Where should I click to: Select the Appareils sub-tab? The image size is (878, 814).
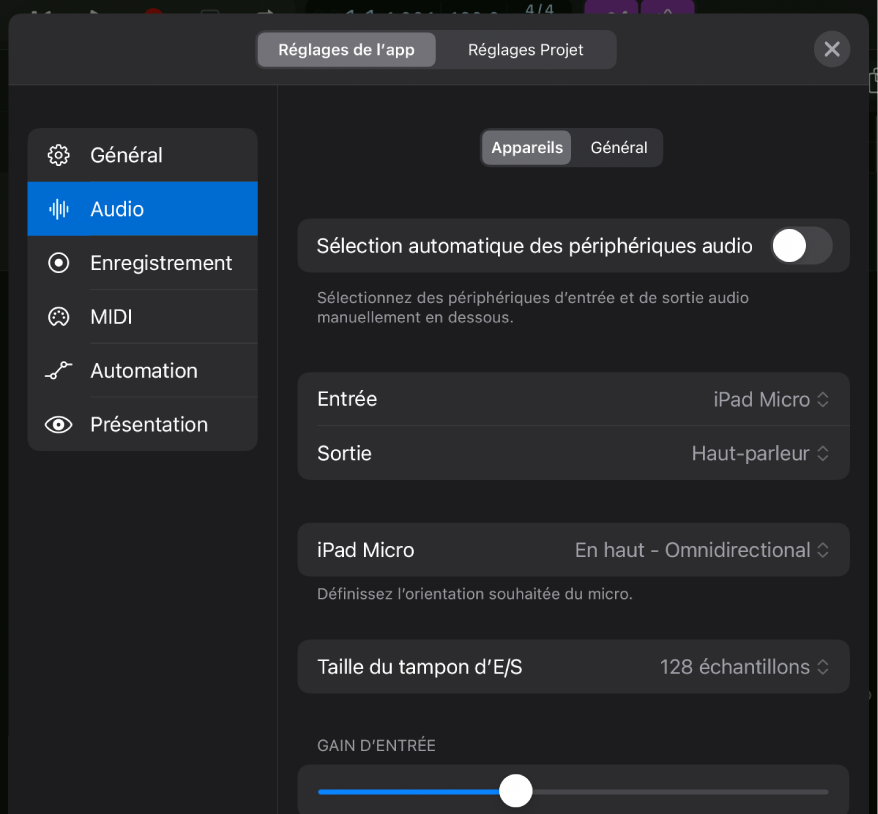[x=527, y=147]
